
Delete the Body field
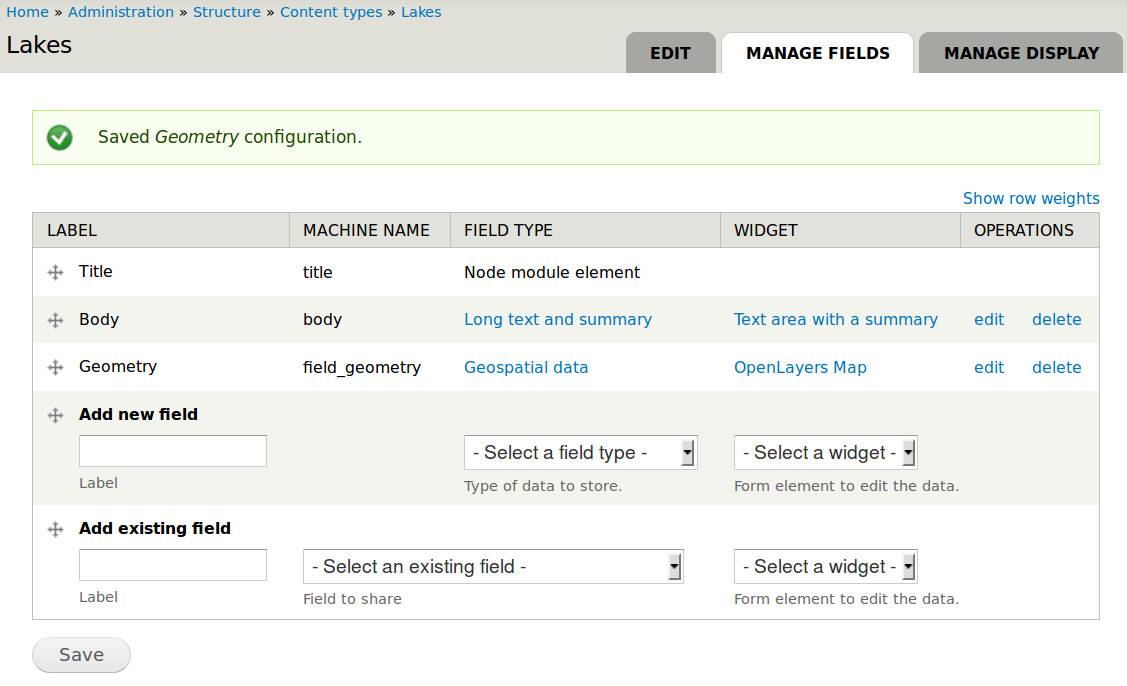click(1056, 320)
